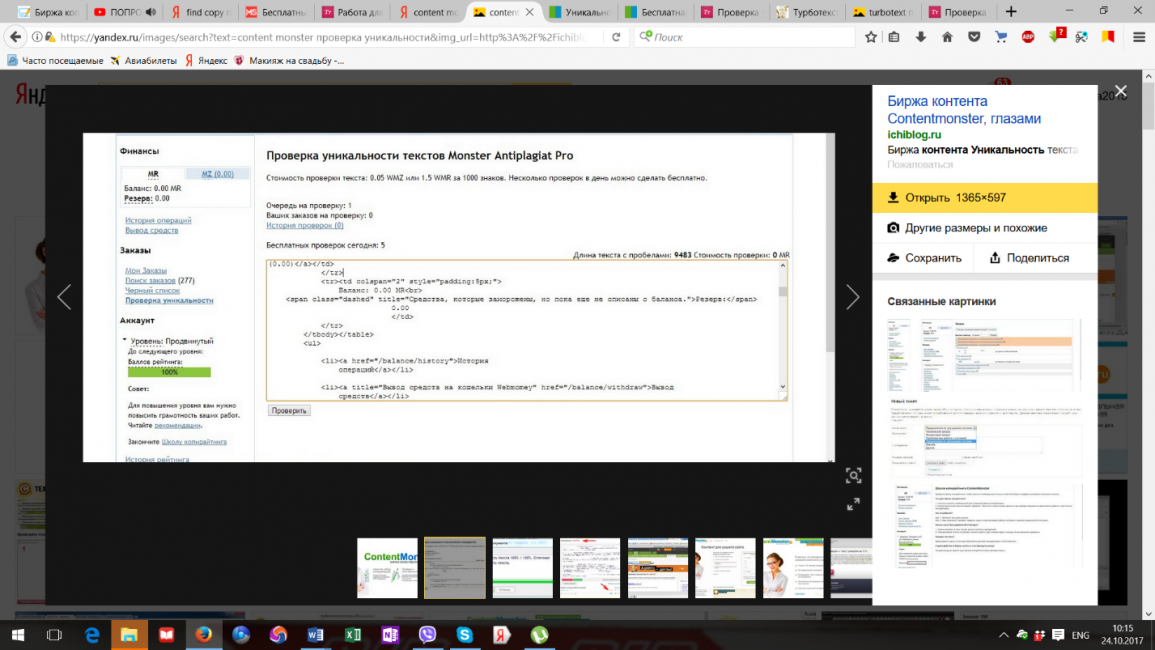Image resolution: width=1155 pixels, height=650 pixels.
Task: Open OneNote from the taskbar
Action: 390,635
